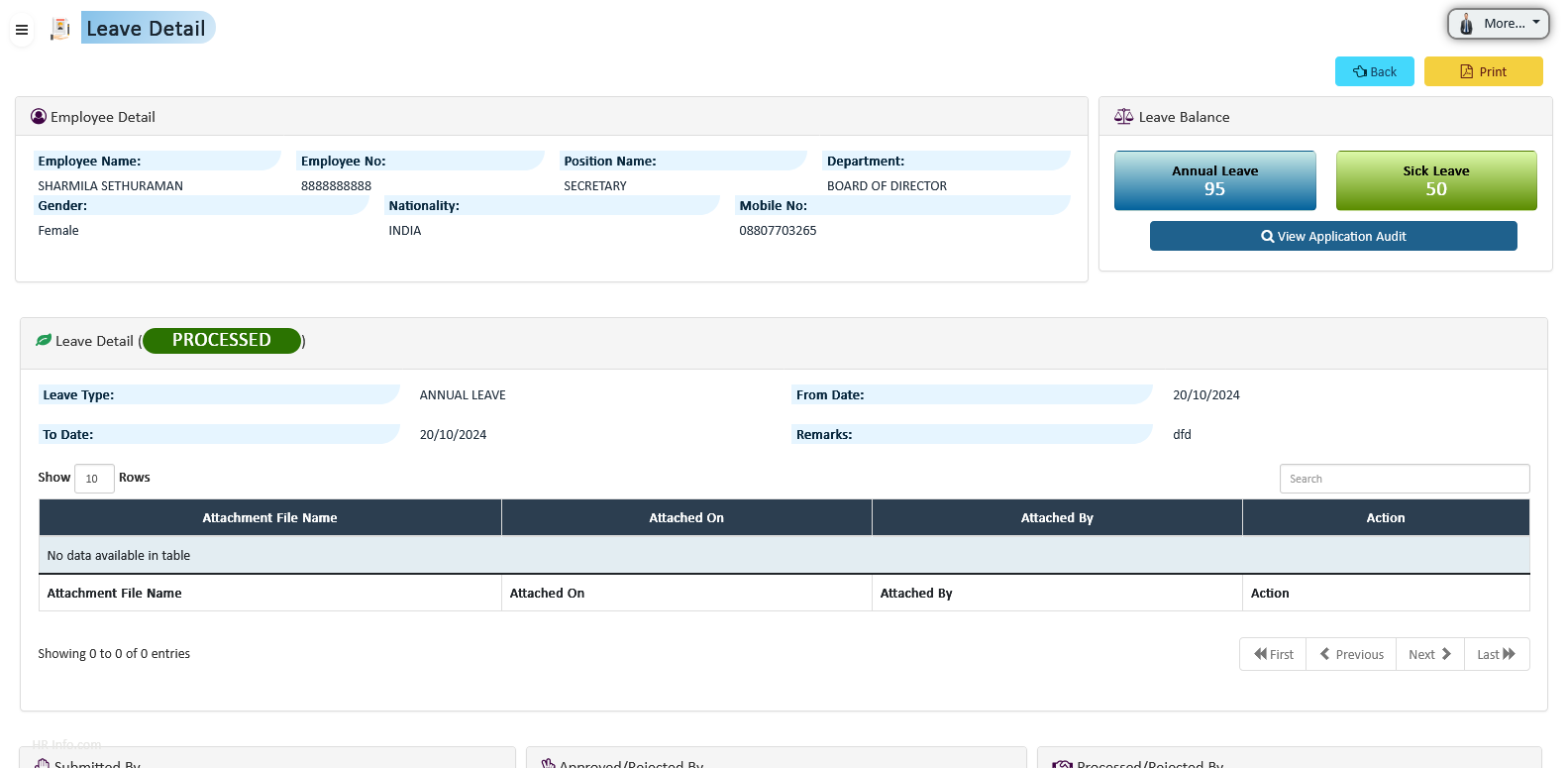The height and width of the screenshot is (768, 1568).
Task: Jump to Last page of attachments
Action: tap(1496, 654)
